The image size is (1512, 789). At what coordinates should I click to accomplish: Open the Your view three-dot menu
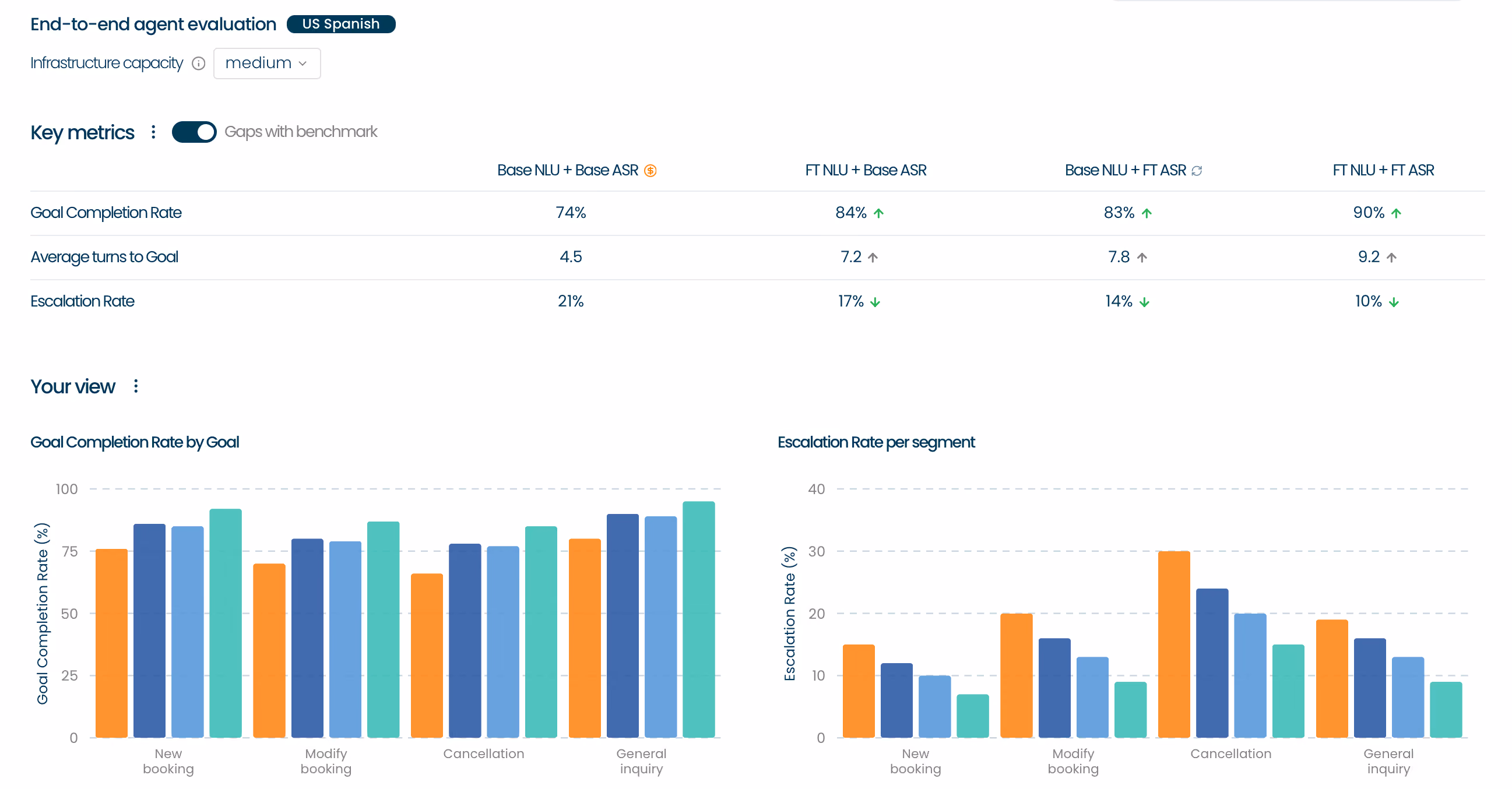pos(136,386)
